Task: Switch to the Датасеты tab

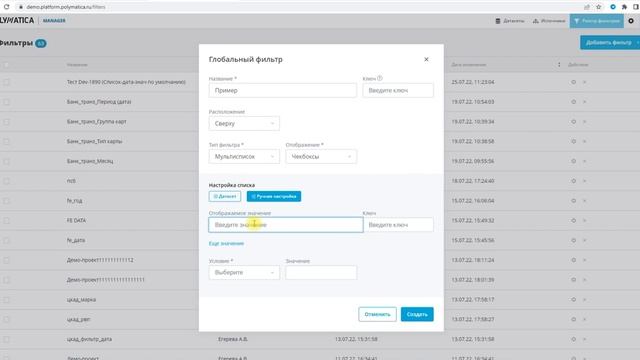Action: pos(510,21)
